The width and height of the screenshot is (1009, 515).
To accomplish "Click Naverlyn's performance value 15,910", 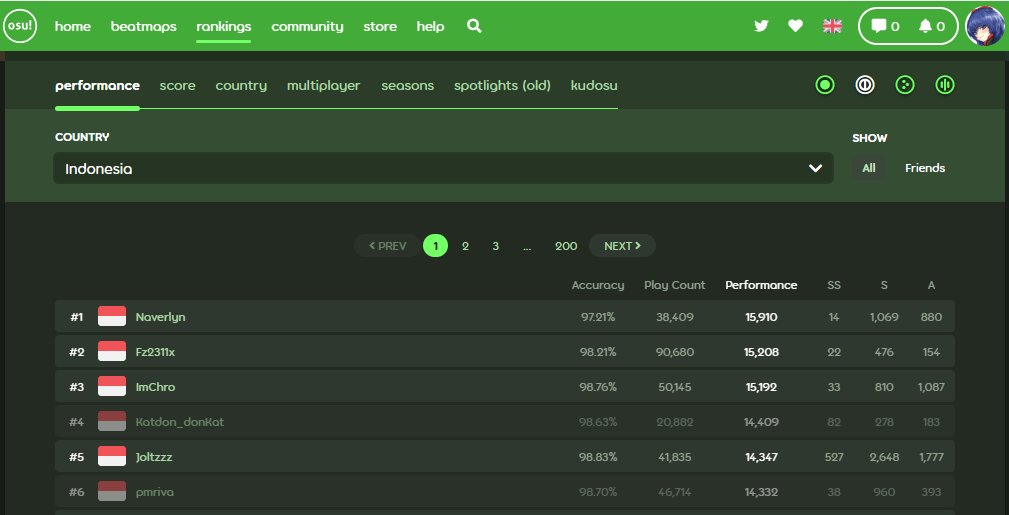I will [761, 317].
